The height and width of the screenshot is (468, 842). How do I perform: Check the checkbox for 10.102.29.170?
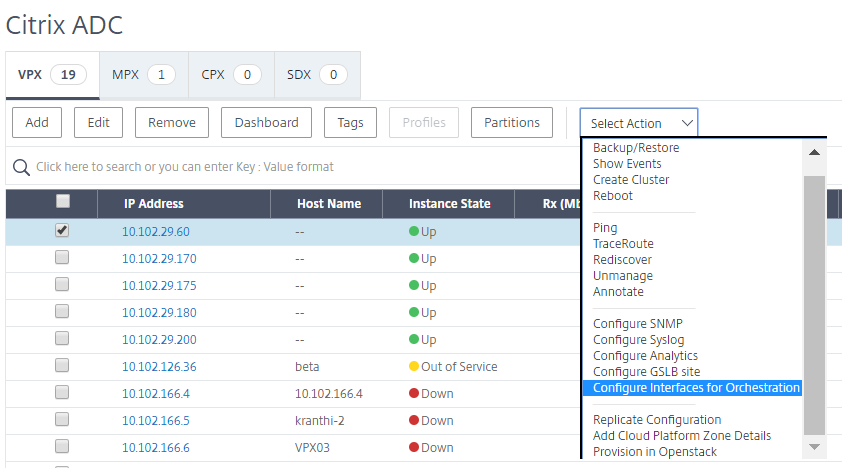[62, 257]
